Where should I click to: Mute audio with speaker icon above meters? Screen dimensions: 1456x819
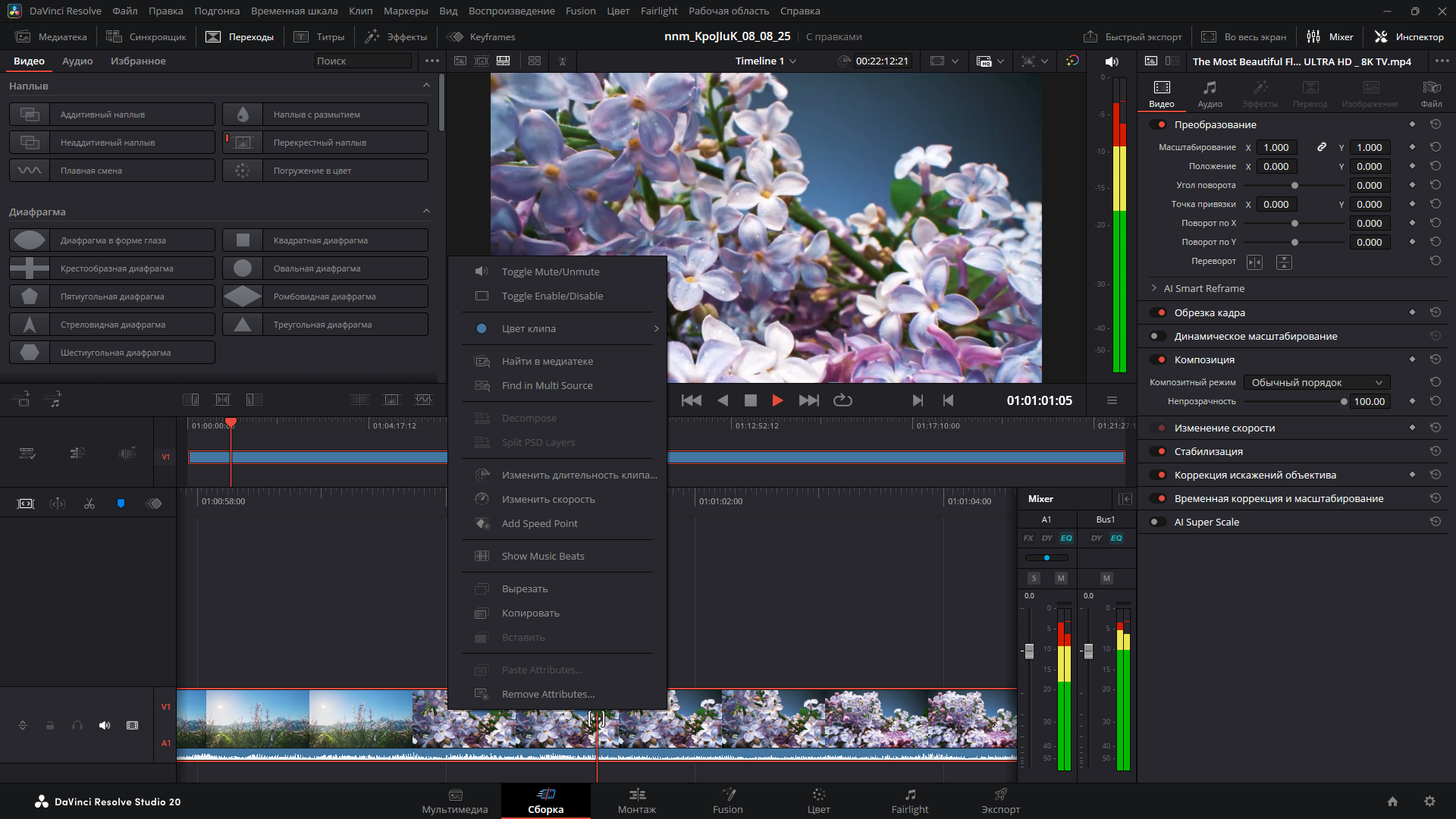(1112, 61)
